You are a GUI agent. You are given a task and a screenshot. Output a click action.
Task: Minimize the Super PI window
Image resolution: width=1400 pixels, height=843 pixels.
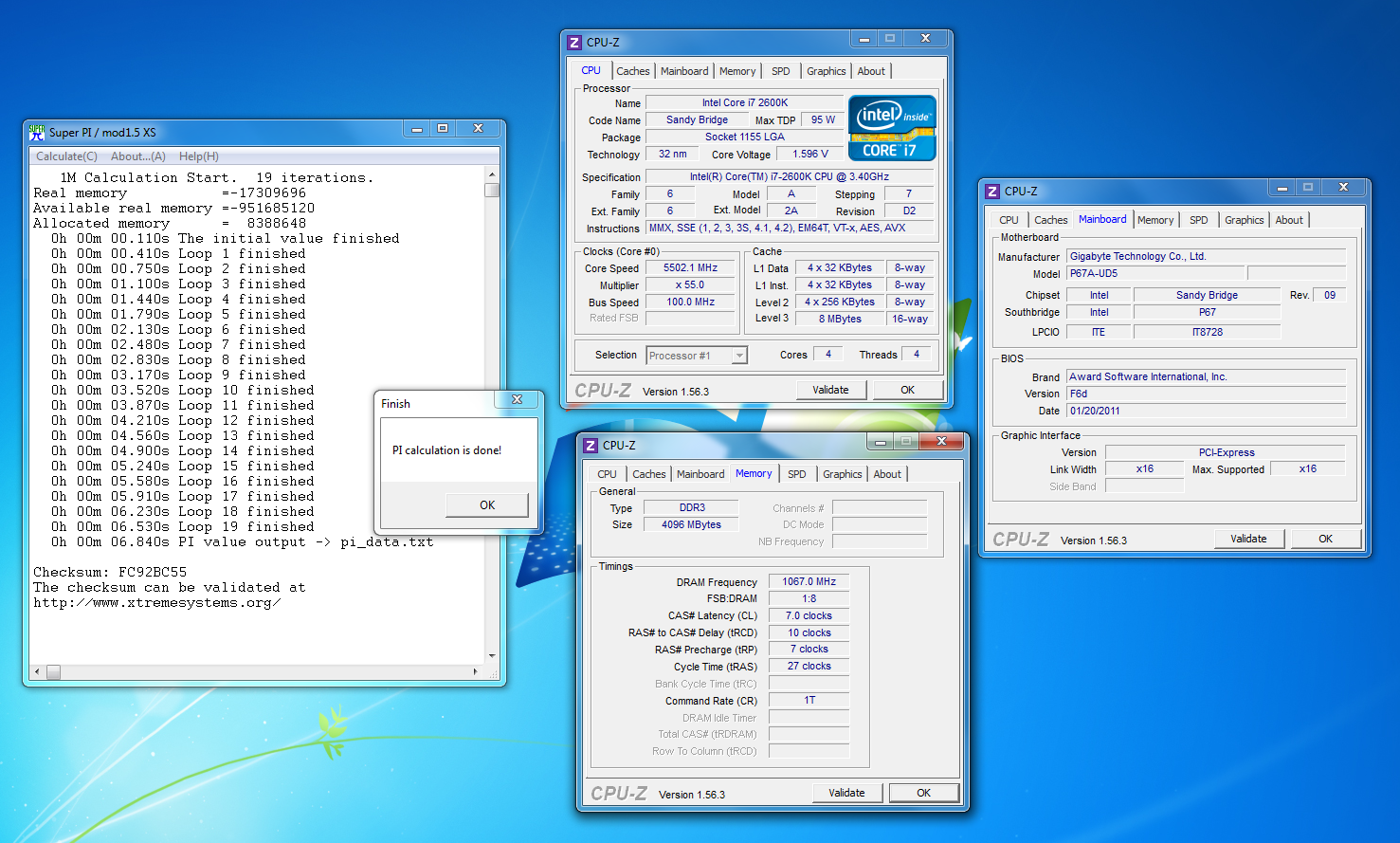[415, 129]
